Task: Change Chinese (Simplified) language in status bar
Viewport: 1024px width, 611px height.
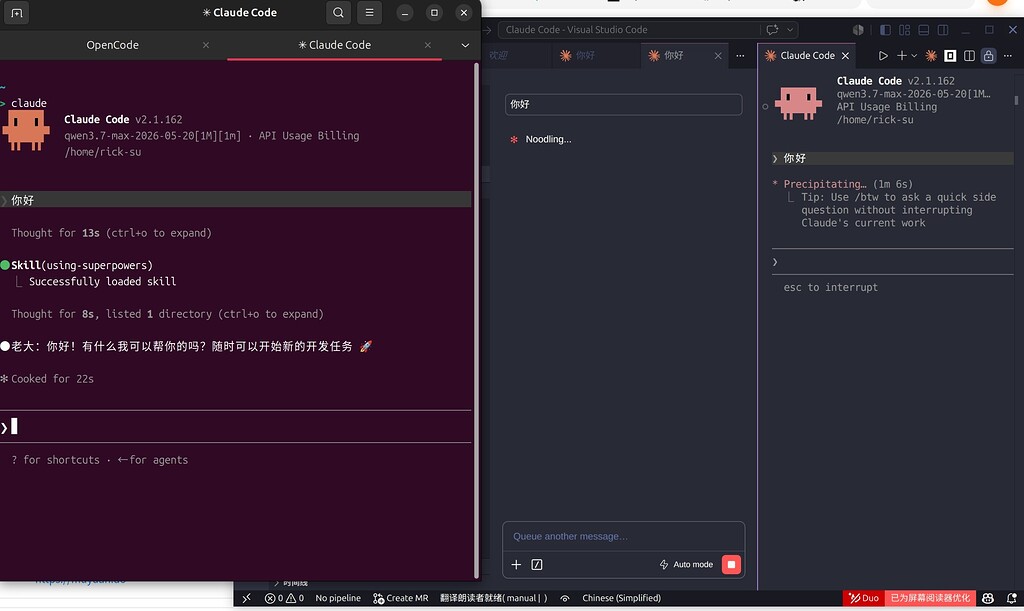Action: (x=621, y=598)
